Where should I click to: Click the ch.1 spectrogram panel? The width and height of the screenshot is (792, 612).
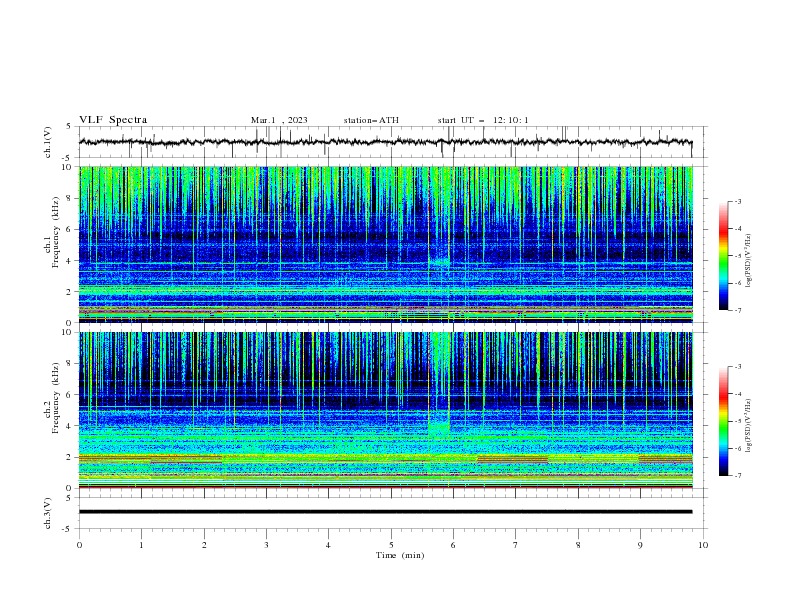[x=385, y=244]
